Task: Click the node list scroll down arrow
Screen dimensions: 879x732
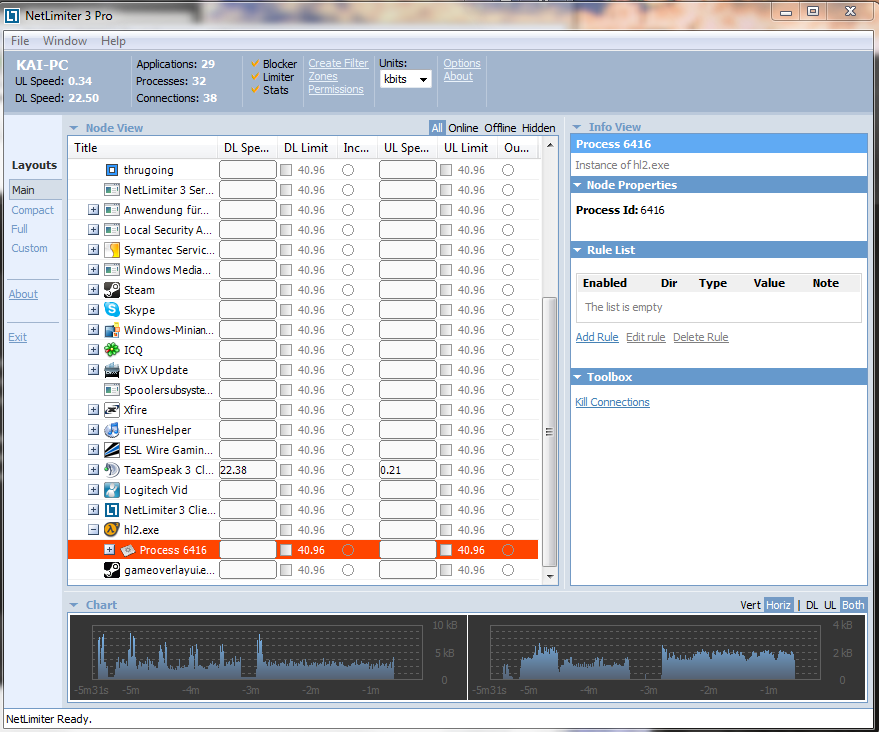Action: point(550,576)
